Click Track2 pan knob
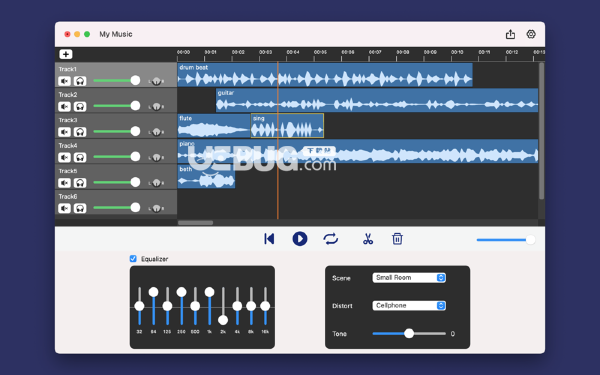 click(156, 106)
